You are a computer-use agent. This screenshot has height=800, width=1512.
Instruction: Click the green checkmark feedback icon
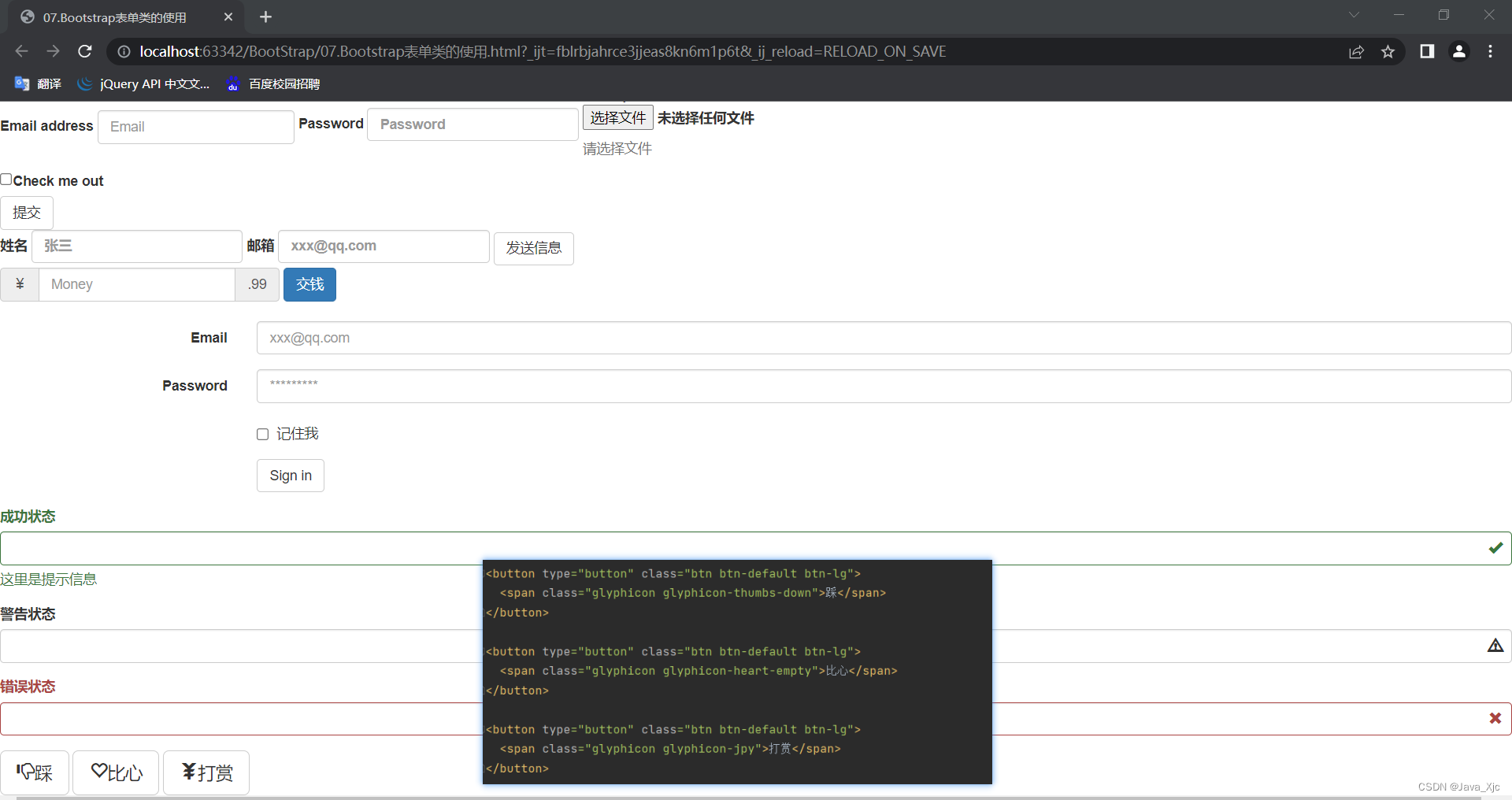[1495, 548]
